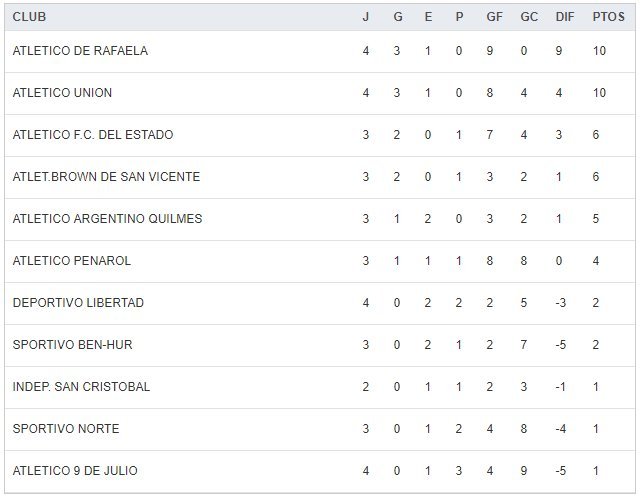Select ATLETICO ARGENTINO QUILMES

point(107,219)
